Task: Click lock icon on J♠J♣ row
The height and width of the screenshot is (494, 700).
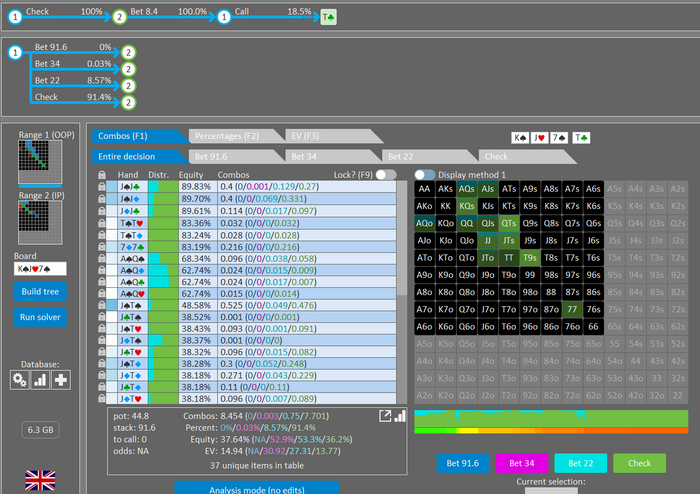Action: (102, 187)
